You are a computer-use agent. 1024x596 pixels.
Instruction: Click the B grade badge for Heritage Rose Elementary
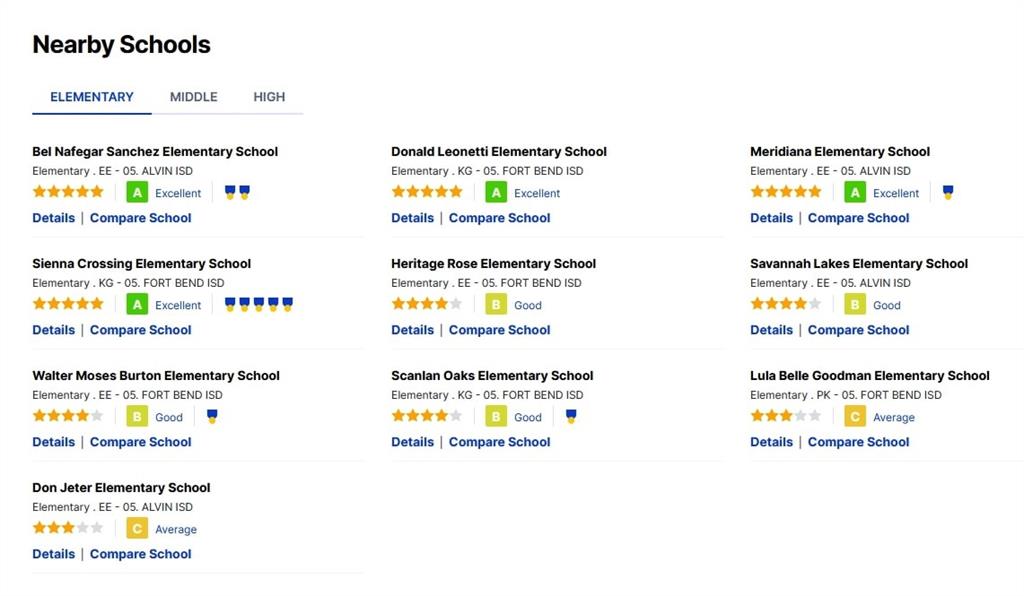pyautogui.click(x=496, y=305)
